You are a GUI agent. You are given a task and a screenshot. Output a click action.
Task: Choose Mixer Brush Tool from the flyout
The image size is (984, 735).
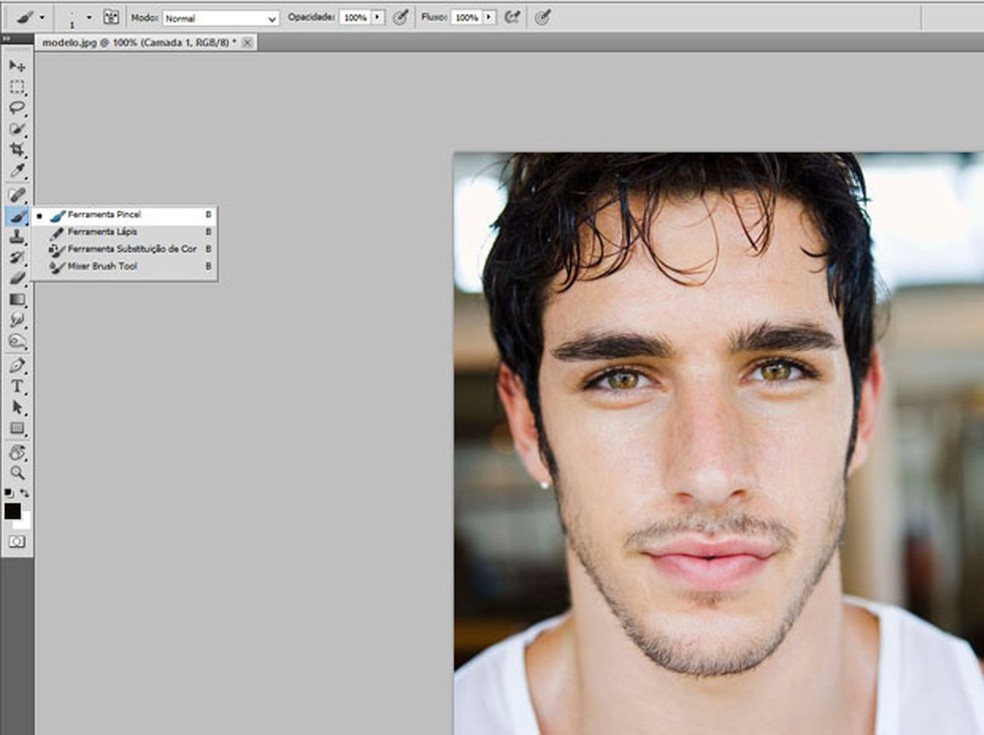pos(102,266)
